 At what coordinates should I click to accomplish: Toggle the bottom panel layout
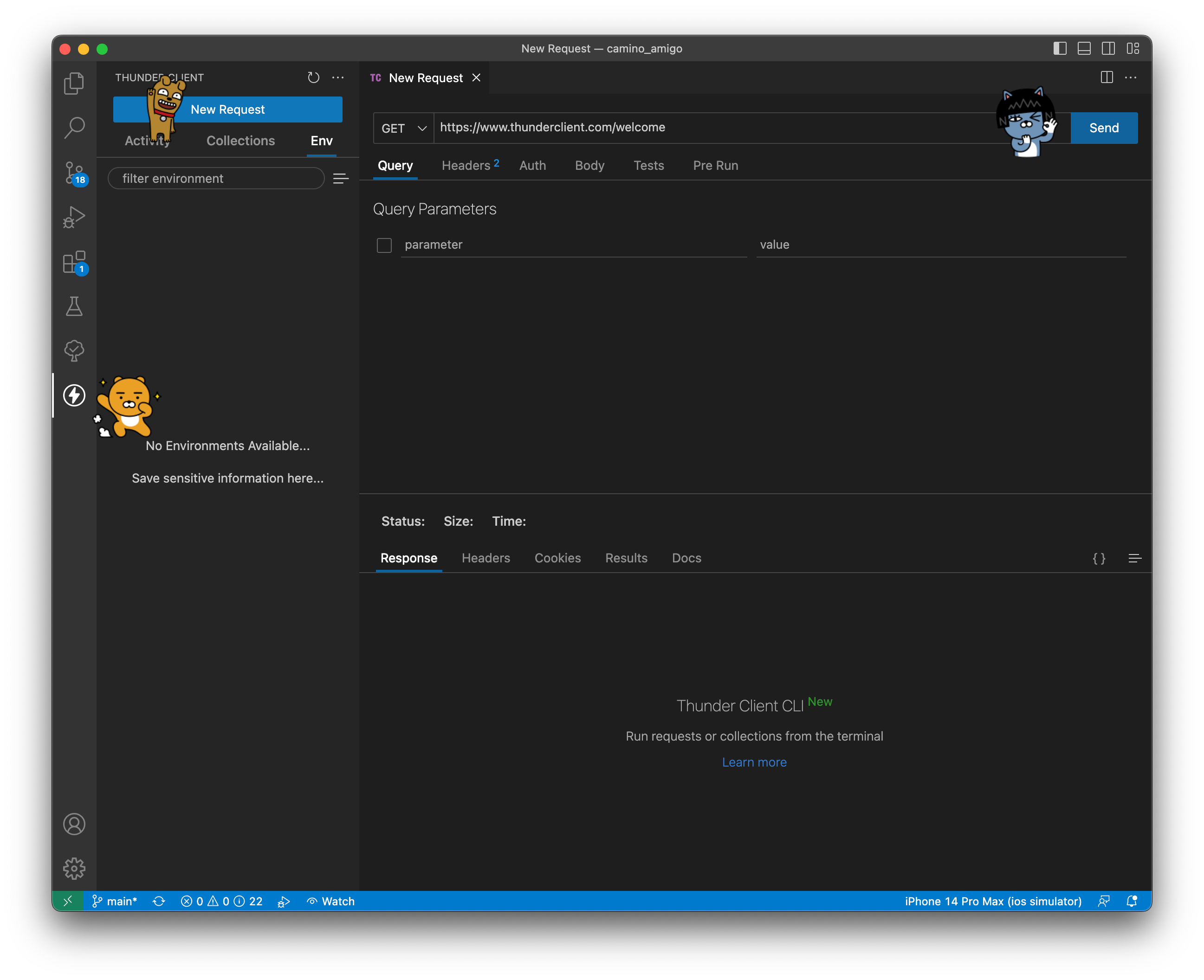pos(1084,49)
